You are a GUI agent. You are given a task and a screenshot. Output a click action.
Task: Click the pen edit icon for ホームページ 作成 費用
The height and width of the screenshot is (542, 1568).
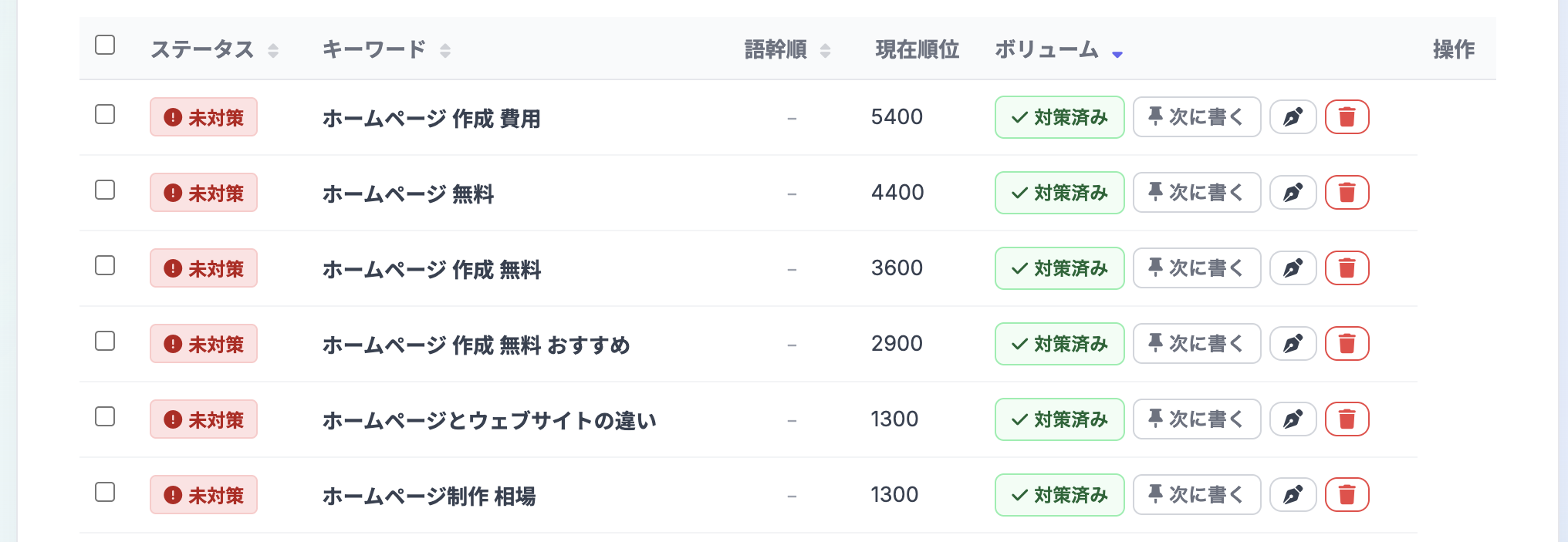[1293, 117]
